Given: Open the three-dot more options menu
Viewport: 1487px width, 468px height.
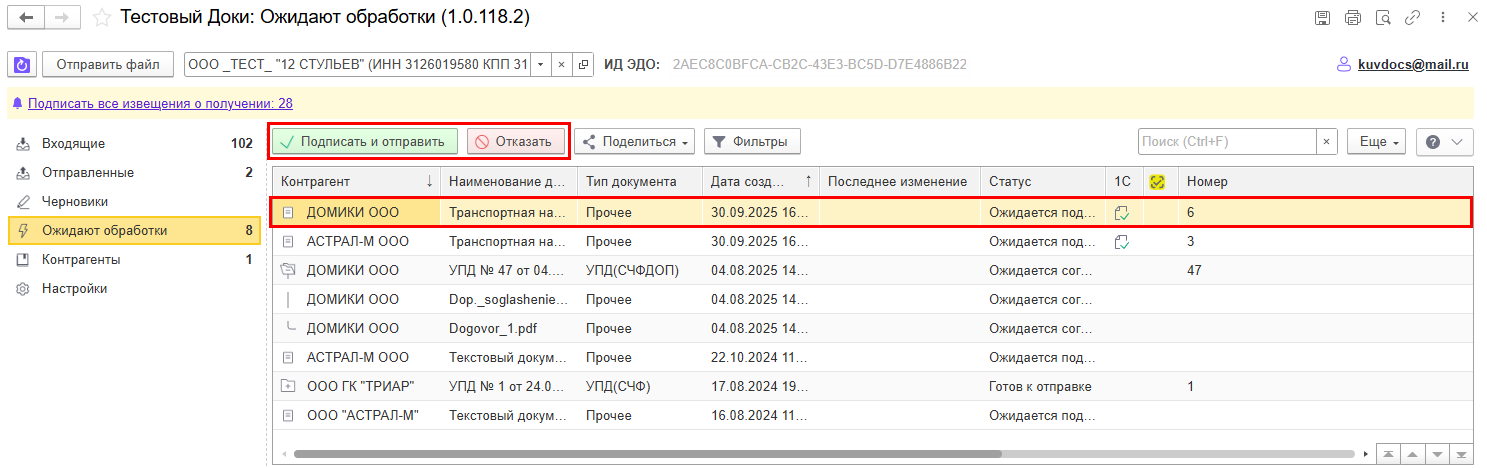Looking at the screenshot, I should [1444, 18].
